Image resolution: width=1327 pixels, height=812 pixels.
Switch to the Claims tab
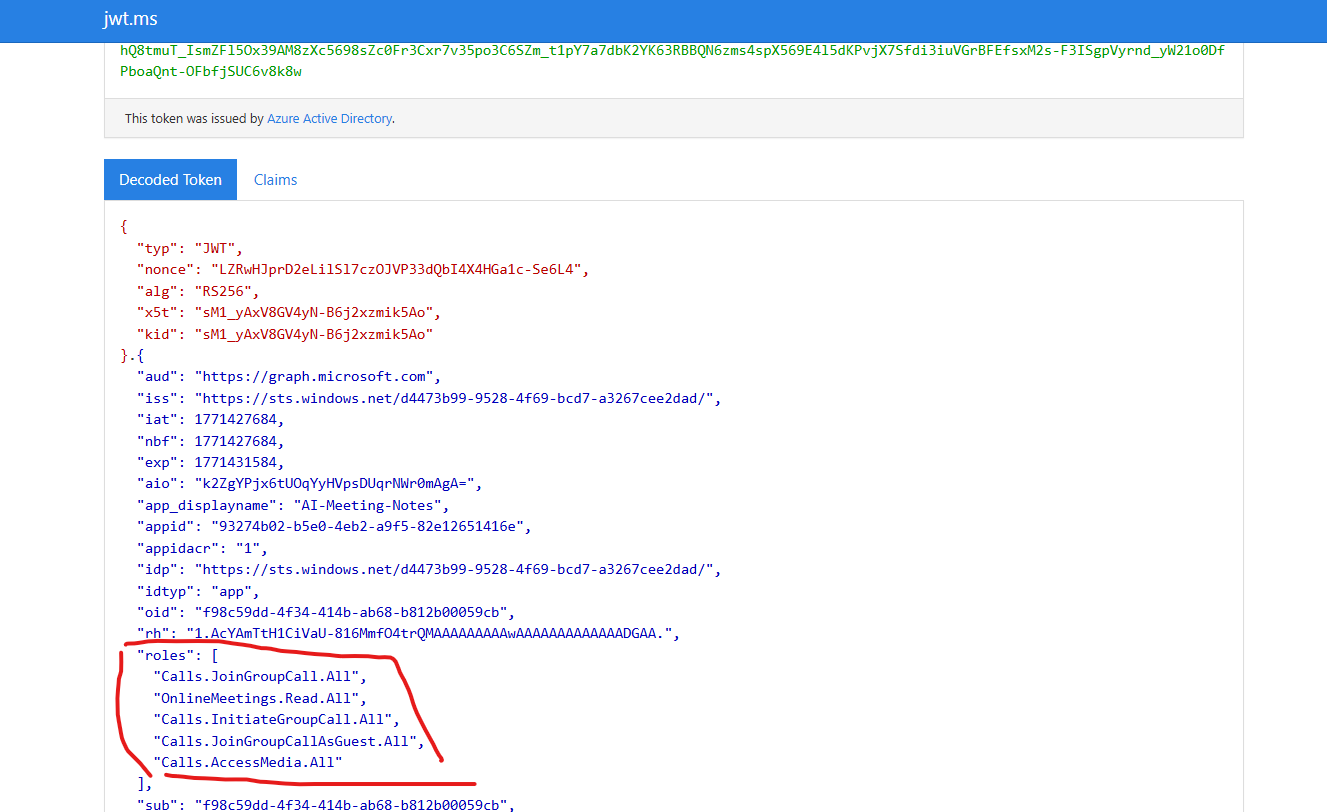click(275, 180)
